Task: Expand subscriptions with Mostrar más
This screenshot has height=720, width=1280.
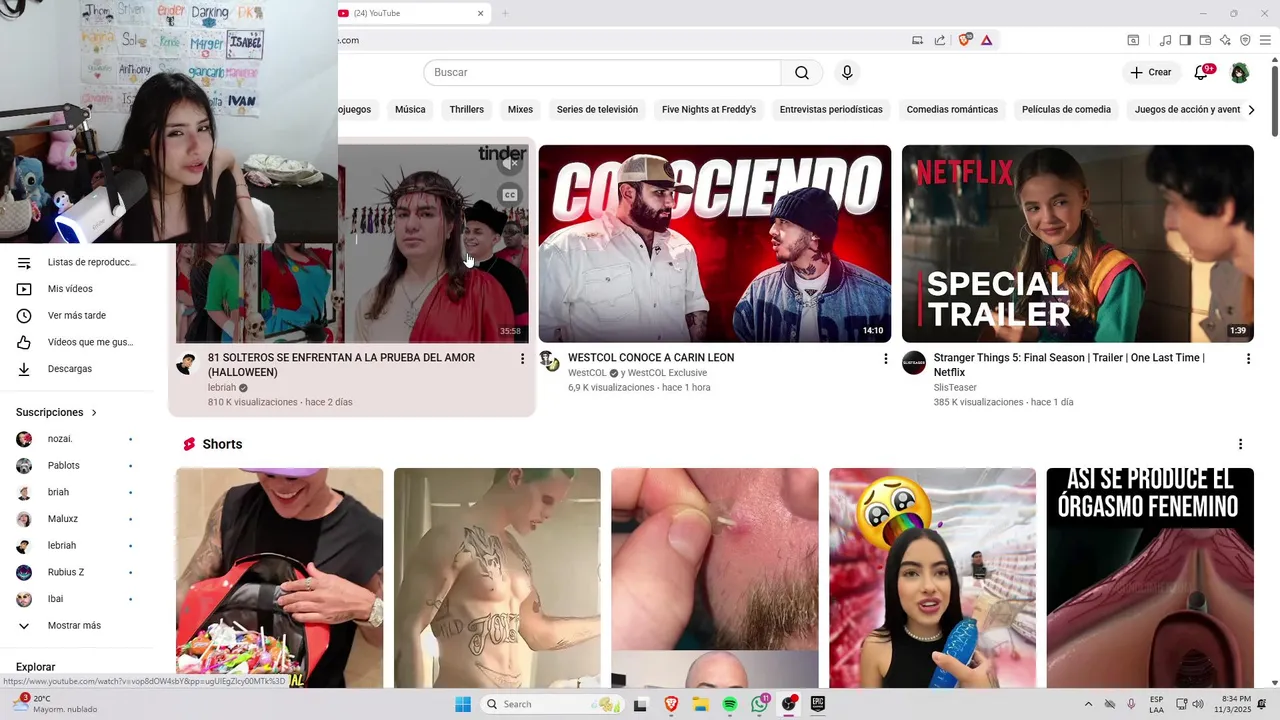Action: click(74, 625)
